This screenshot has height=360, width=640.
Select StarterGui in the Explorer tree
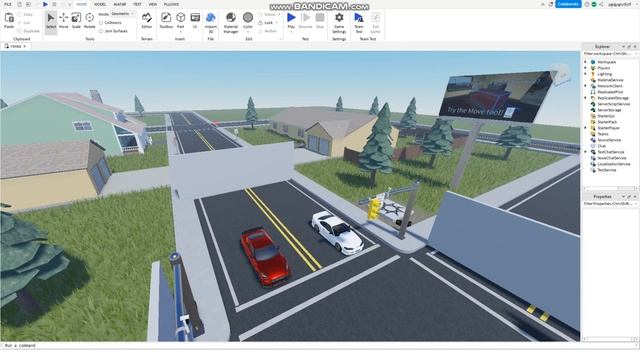[606, 116]
